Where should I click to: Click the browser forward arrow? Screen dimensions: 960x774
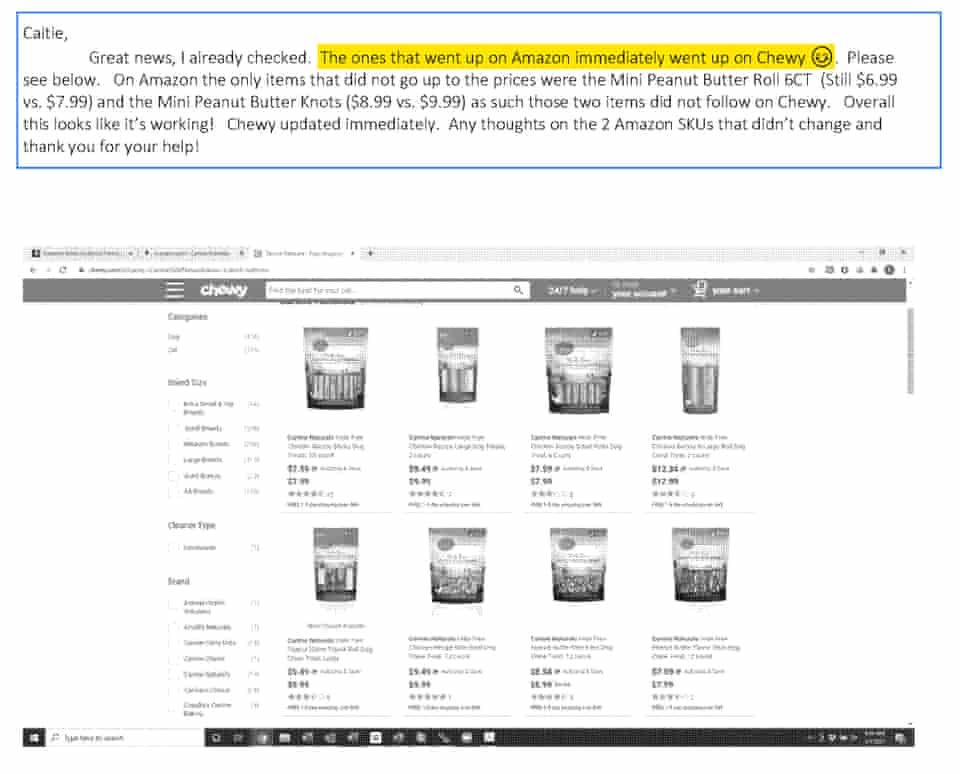coord(48,269)
